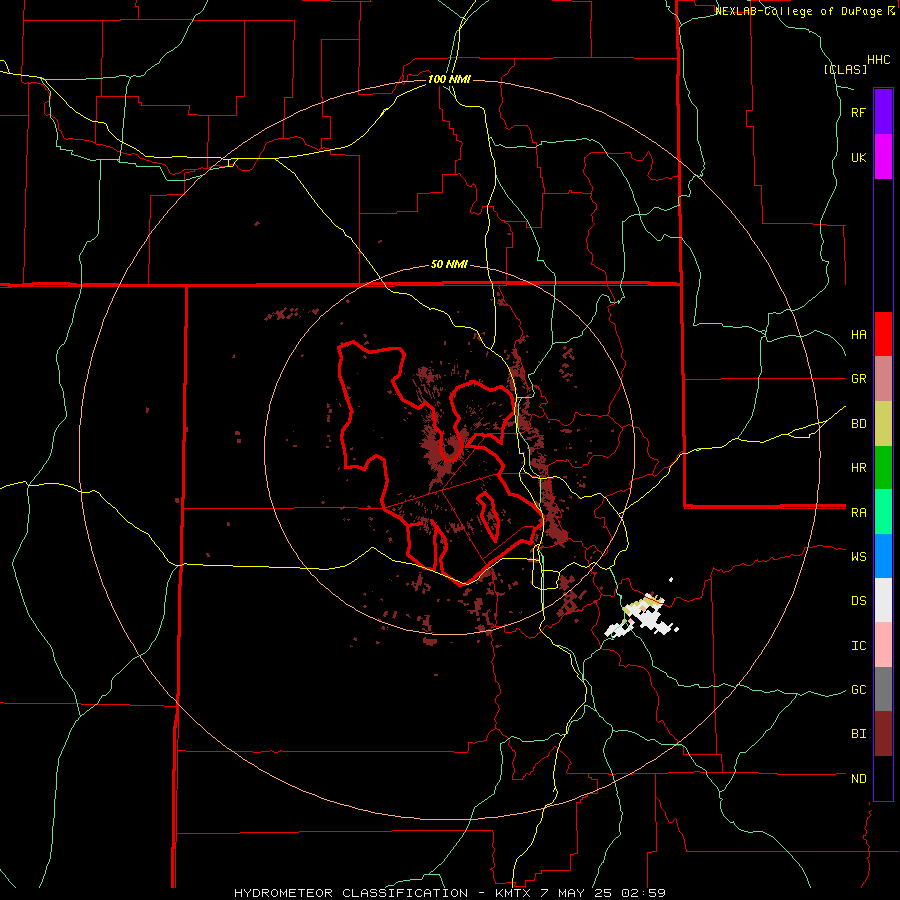Click the RF legend label
This screenshot has width=900, height=900.
[859, 112]
